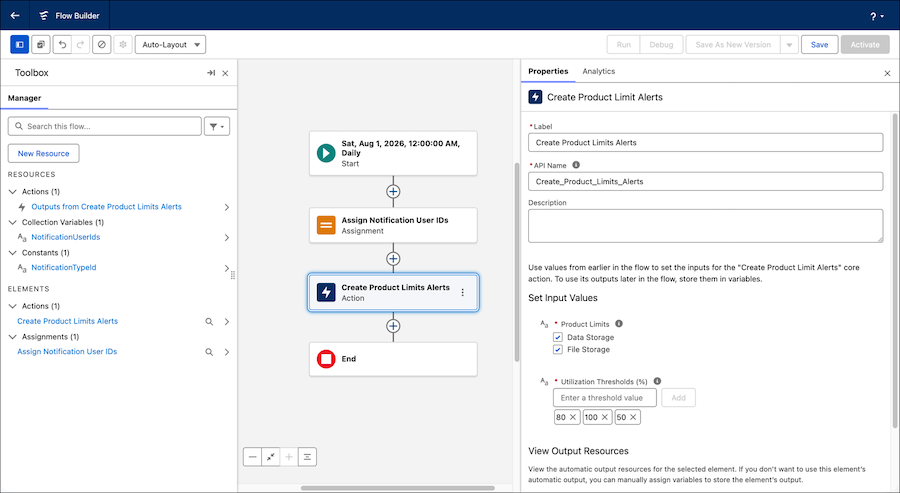Switch to the Analytics tab
The height and width of the screenshot is (493, 900).
[x=599, y=71]
